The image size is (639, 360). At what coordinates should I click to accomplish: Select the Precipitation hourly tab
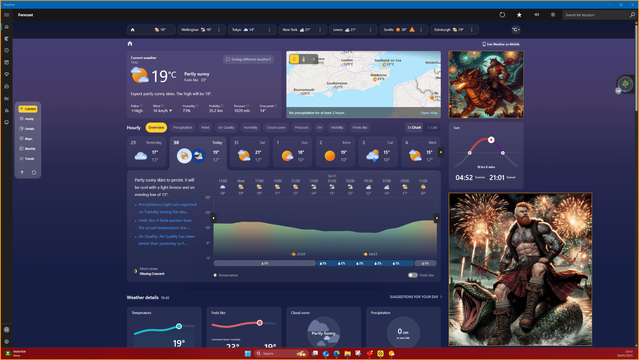coord(182,128)
